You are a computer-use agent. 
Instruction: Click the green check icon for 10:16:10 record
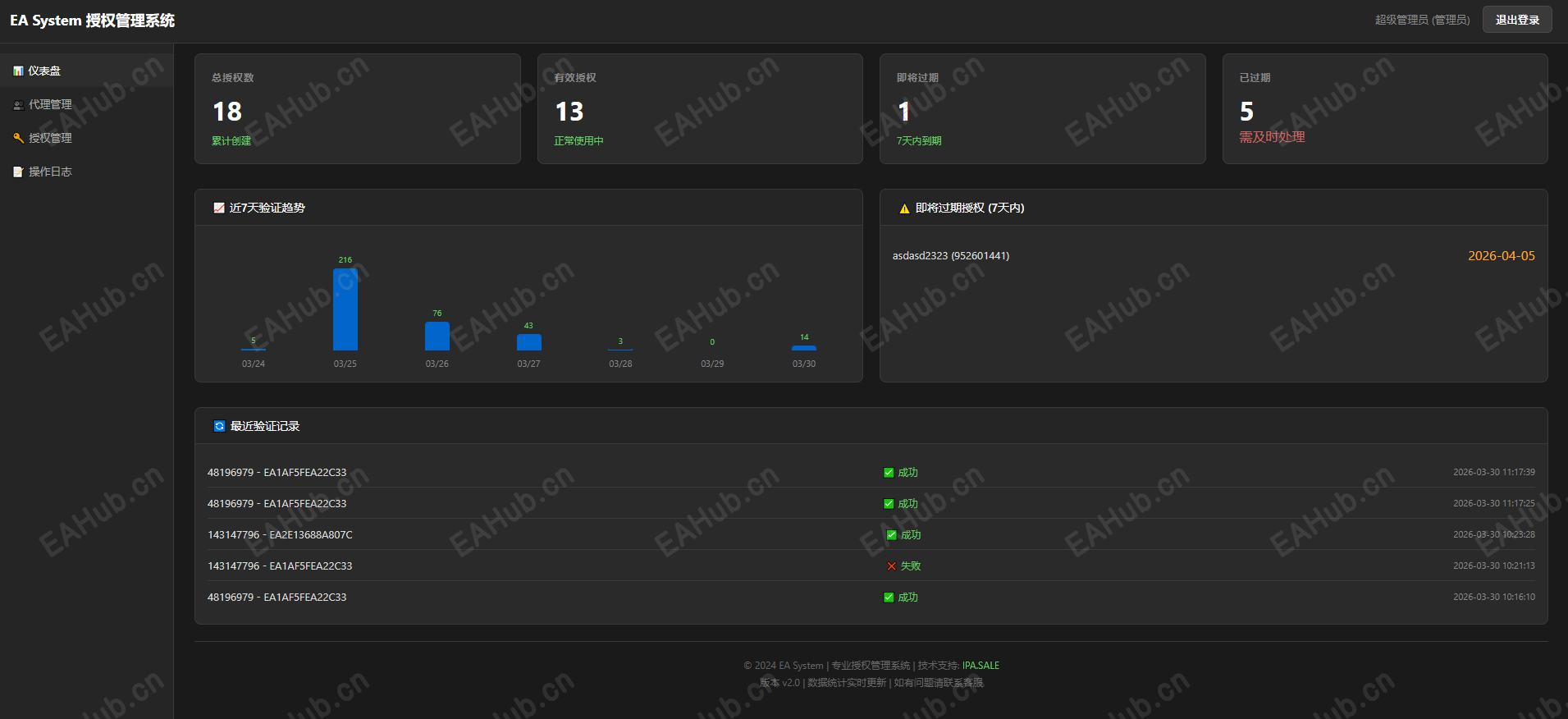coord(889,598)
